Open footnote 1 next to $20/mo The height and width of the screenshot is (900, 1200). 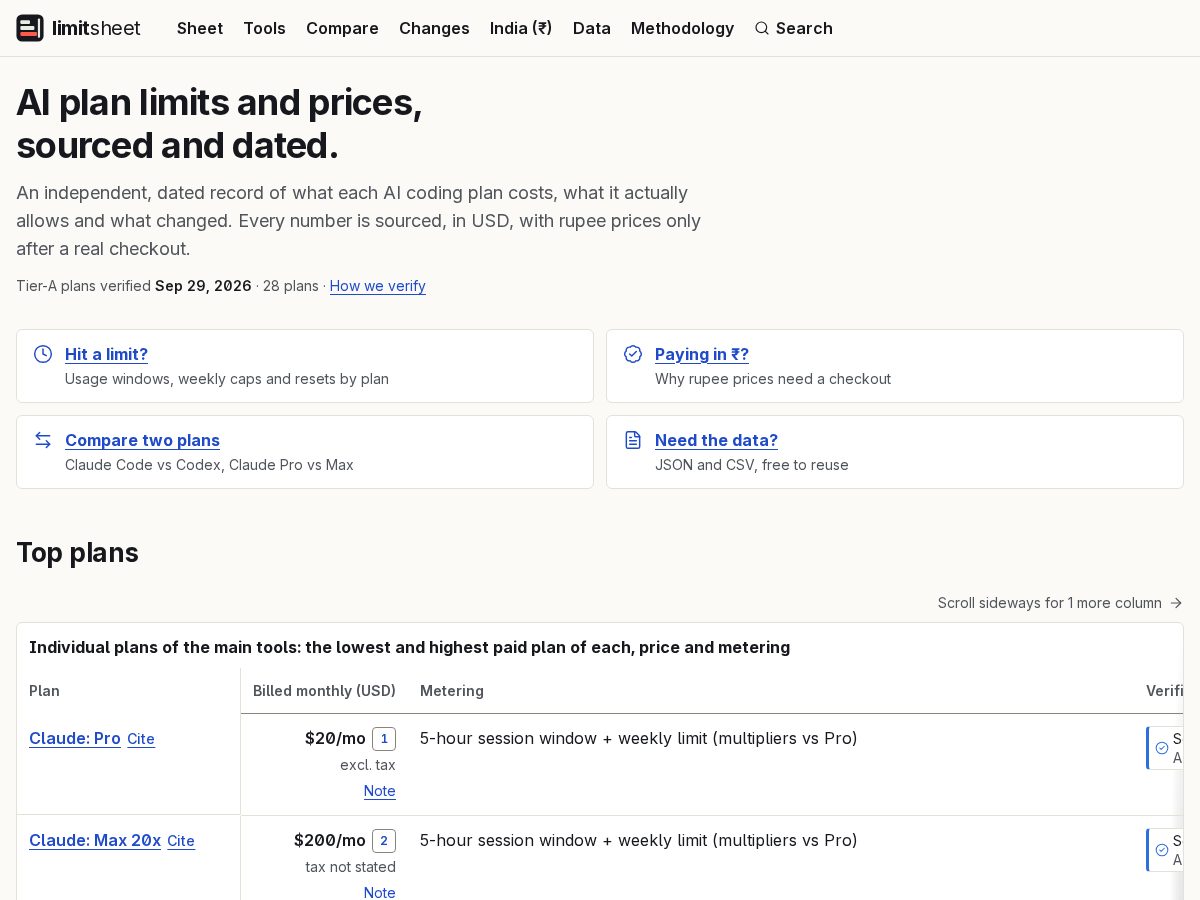click(x=384, y=739)
